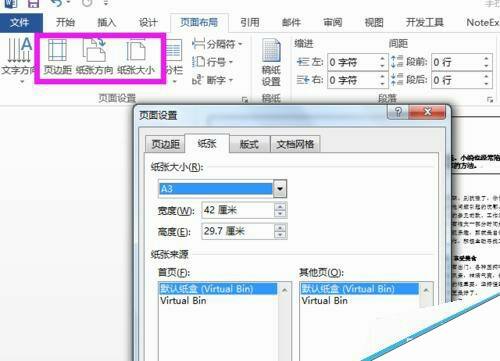Select Virtual Bin in the 首页 list
500x361 pixels.
[x=218, y=301]
